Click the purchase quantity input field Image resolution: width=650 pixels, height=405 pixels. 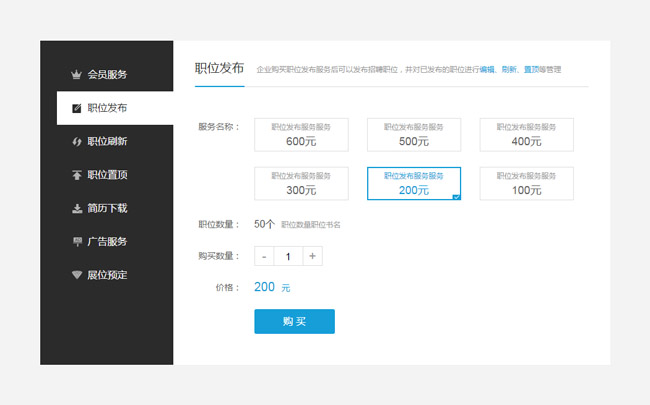288,257
